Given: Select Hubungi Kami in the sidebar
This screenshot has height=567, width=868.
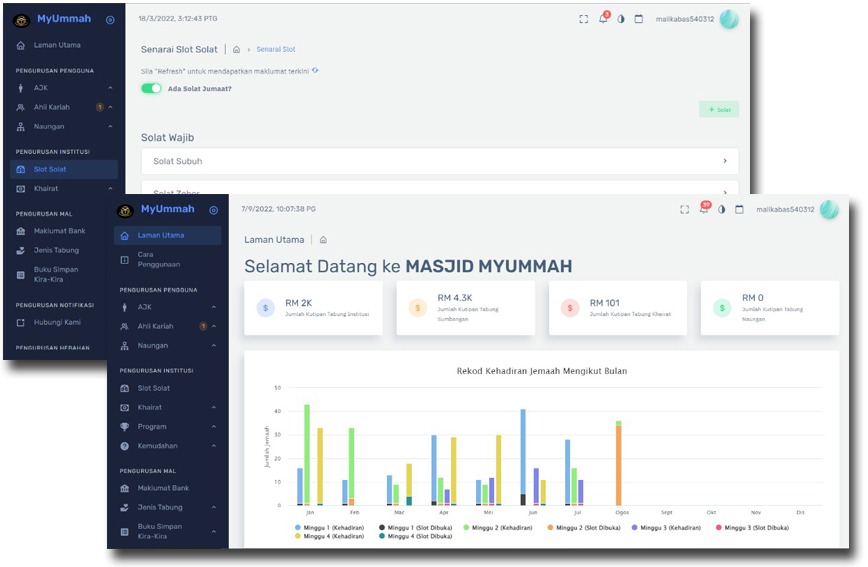Looking at the screenshot, I should [57, 323].
